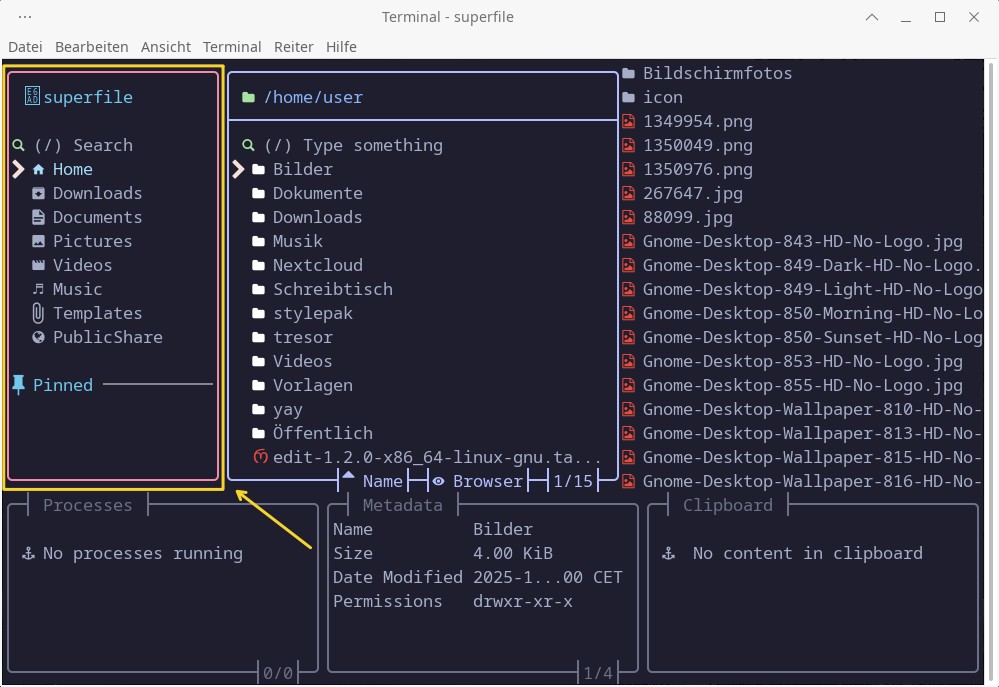Click the Pinned pin icon
The width and height of the screenshot is (999, 687).
point(18,385)
